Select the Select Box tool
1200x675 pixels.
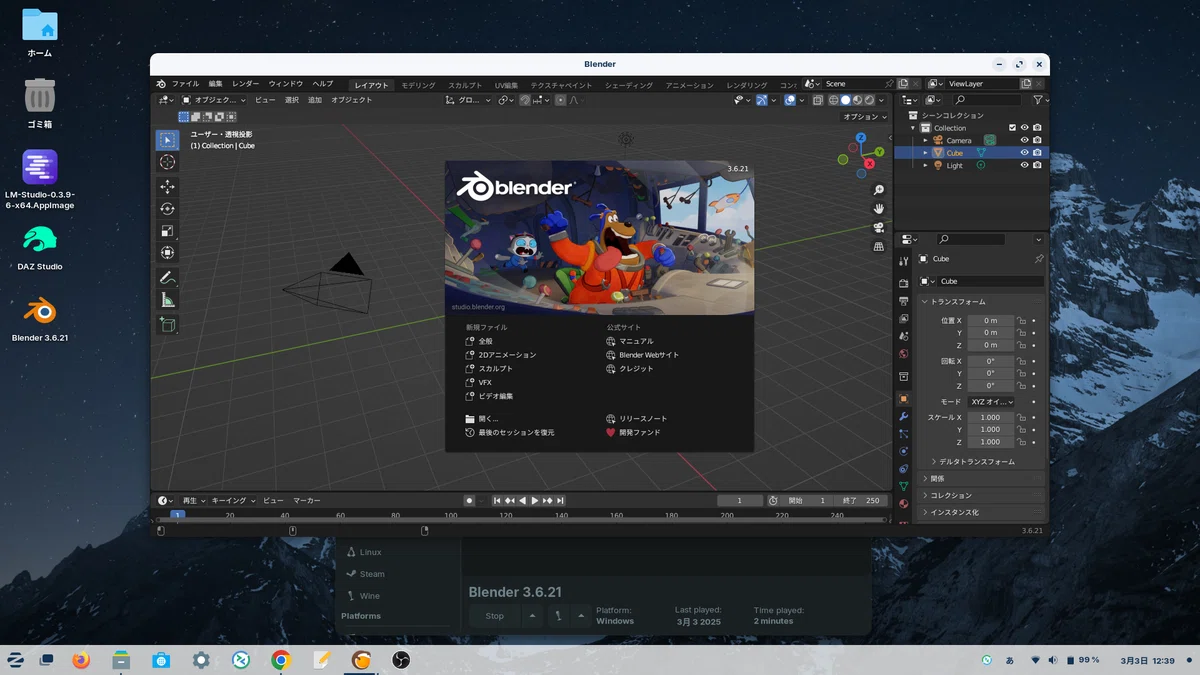tap(167, 140)
